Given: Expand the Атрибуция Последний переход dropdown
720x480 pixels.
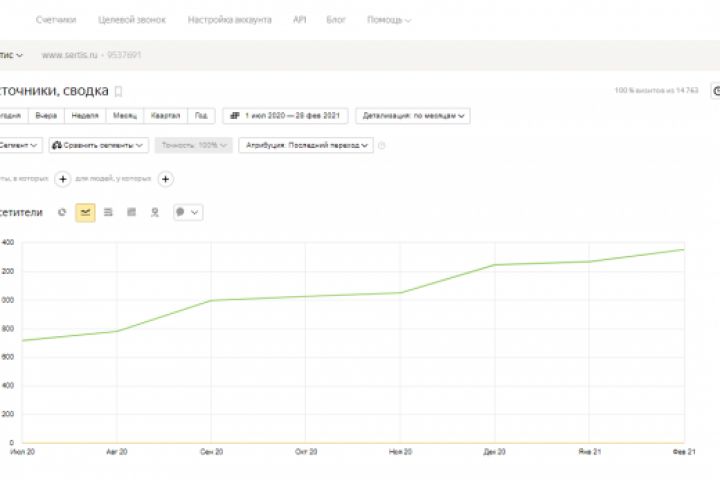Looking at the screenshot, I should pos(306,145).
